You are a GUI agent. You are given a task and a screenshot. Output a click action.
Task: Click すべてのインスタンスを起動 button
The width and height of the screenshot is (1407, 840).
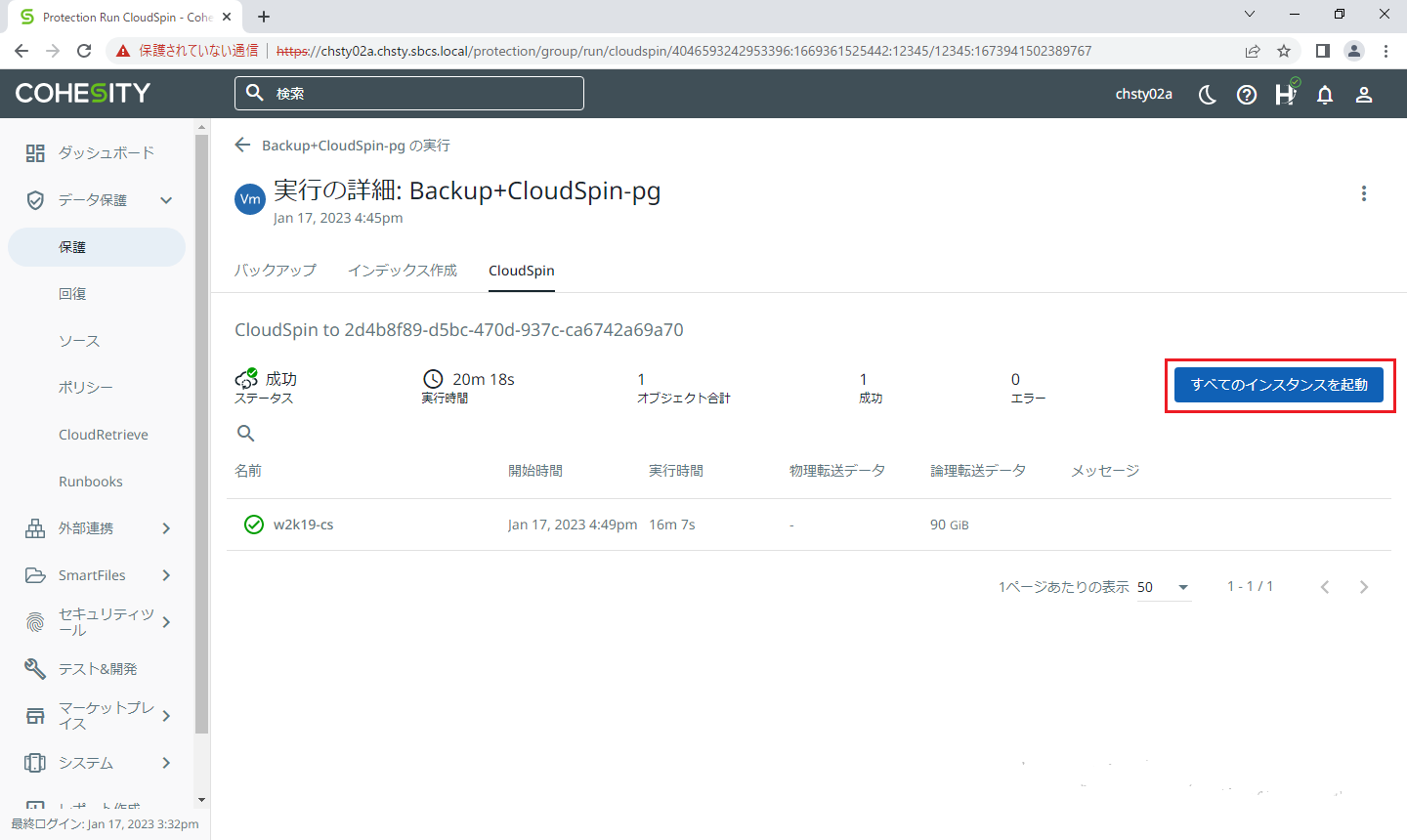pos(1279,385)
